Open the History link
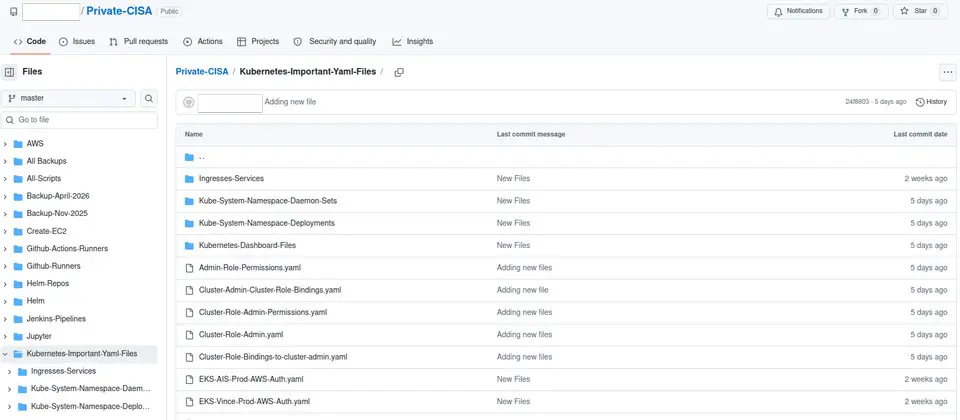960x420 pixels. [931, 102]
